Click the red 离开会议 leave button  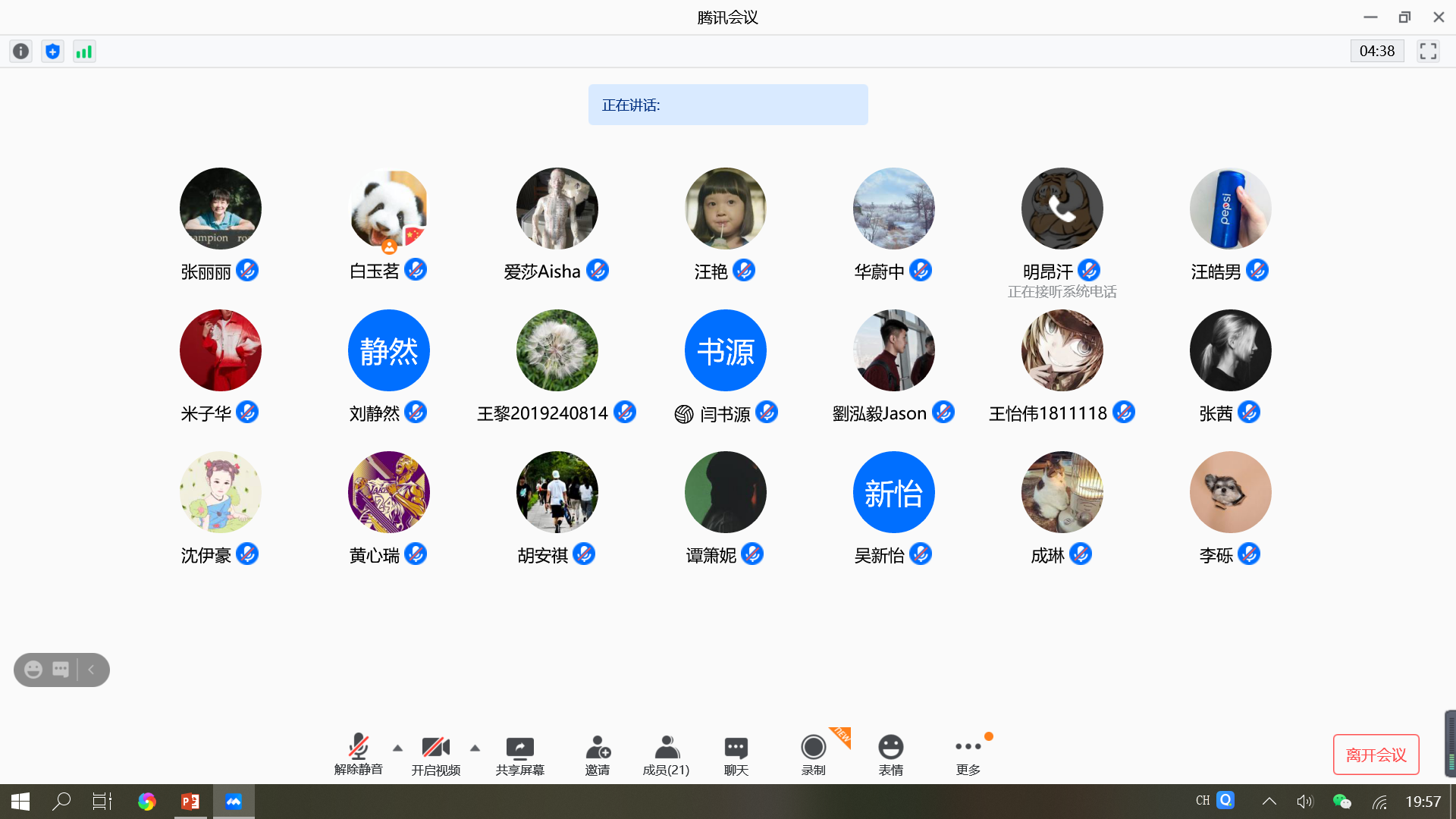pos(1376,755)
